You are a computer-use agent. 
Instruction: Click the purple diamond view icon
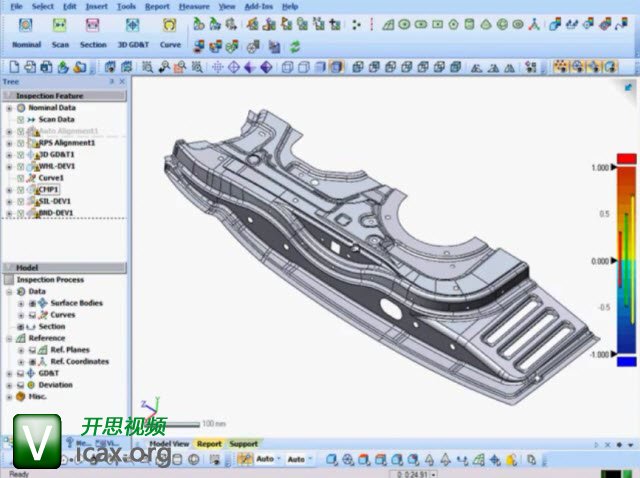[x=266, y=67]
